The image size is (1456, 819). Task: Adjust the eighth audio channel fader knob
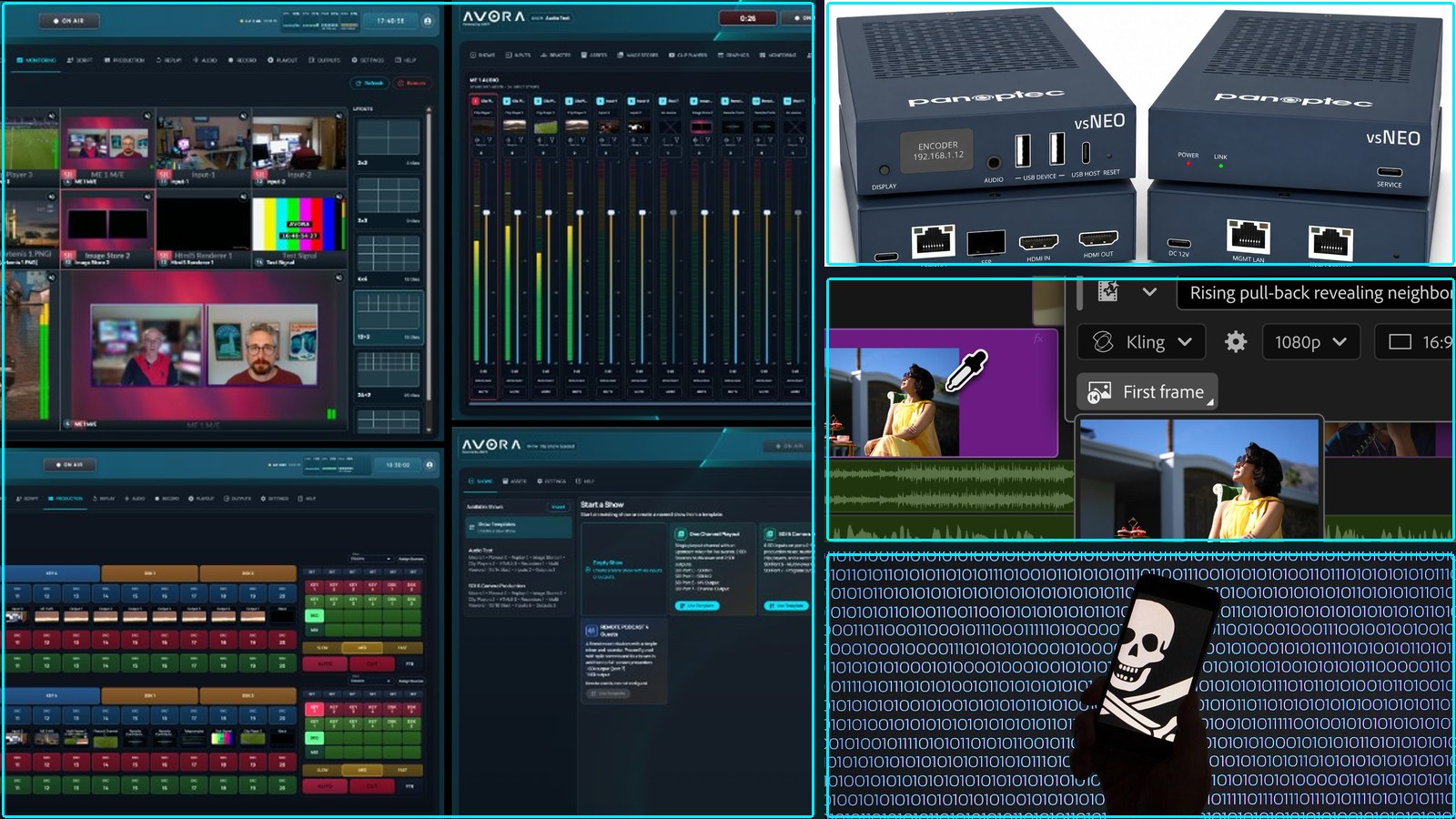click(x=704, y=212)
